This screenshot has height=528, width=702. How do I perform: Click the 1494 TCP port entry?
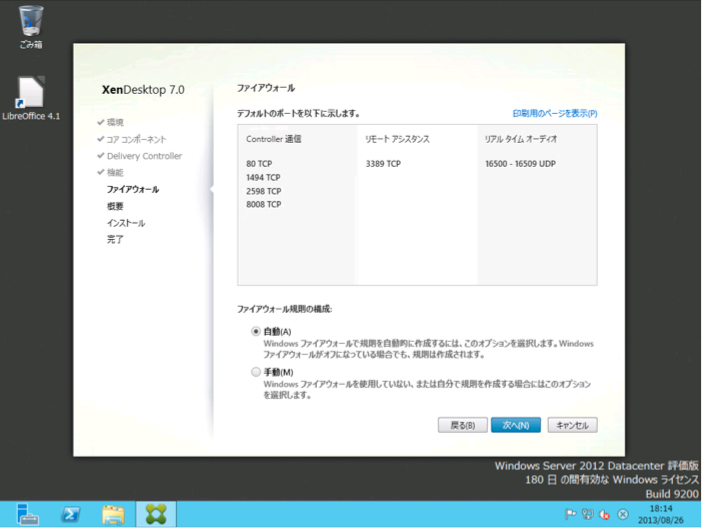[263, 177]
